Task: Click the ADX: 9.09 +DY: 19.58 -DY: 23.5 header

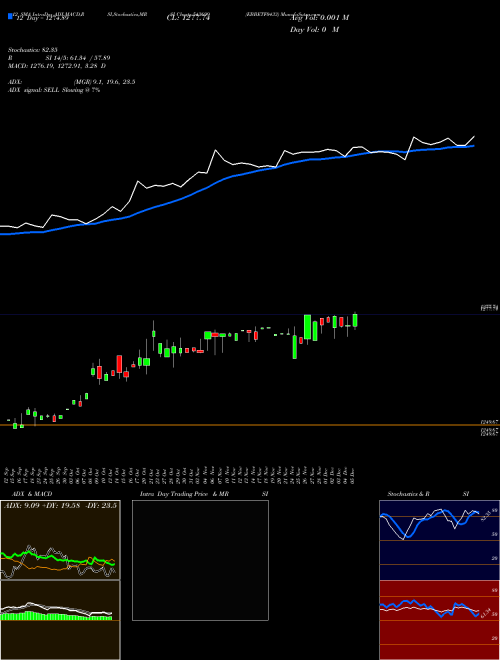Action: pyautogui.click(x=60, y=505)
